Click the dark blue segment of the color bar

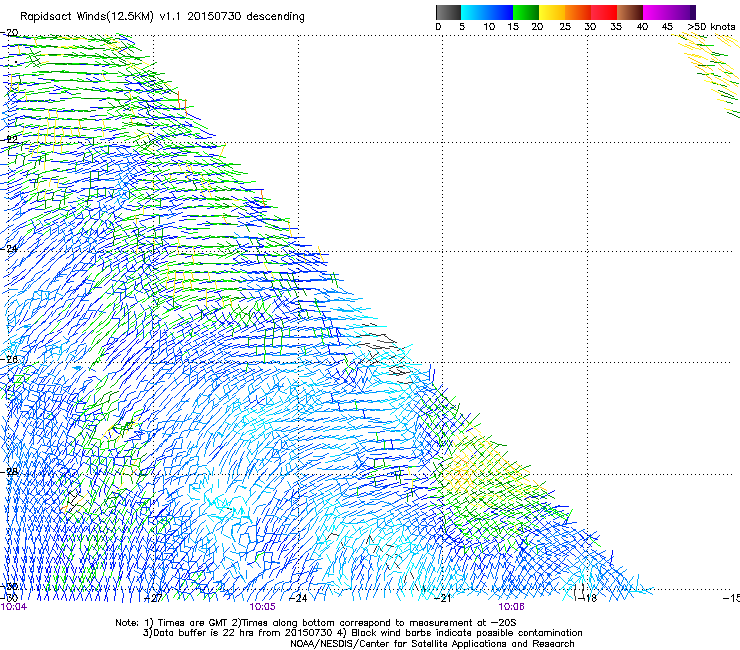pos(499,12)
